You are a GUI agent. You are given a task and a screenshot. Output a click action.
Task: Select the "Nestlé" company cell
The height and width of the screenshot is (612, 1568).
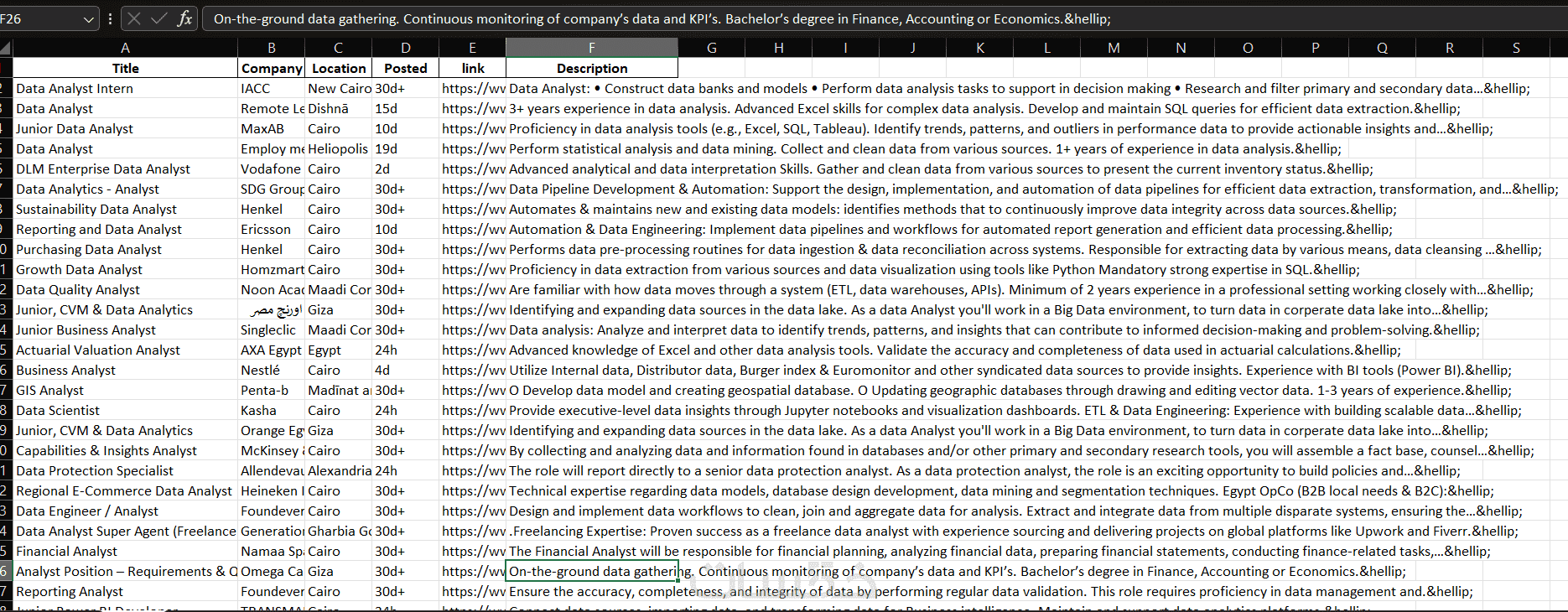[x=271, y=370]
